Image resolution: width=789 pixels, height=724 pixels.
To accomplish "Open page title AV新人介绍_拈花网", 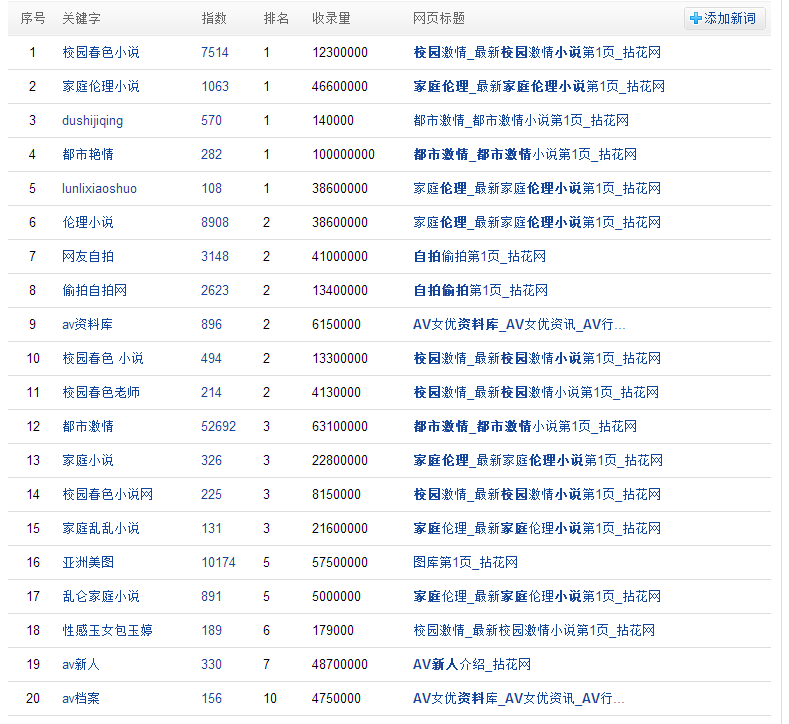I will (472, 665).
